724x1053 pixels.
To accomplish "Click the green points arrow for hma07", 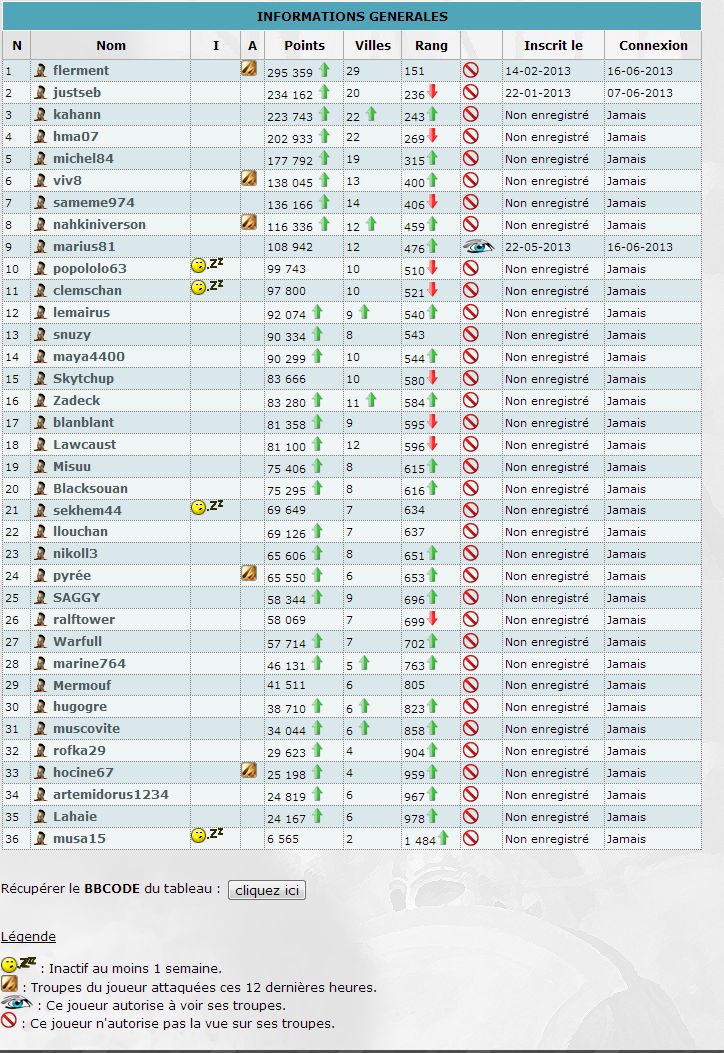I will coord(324,137).
